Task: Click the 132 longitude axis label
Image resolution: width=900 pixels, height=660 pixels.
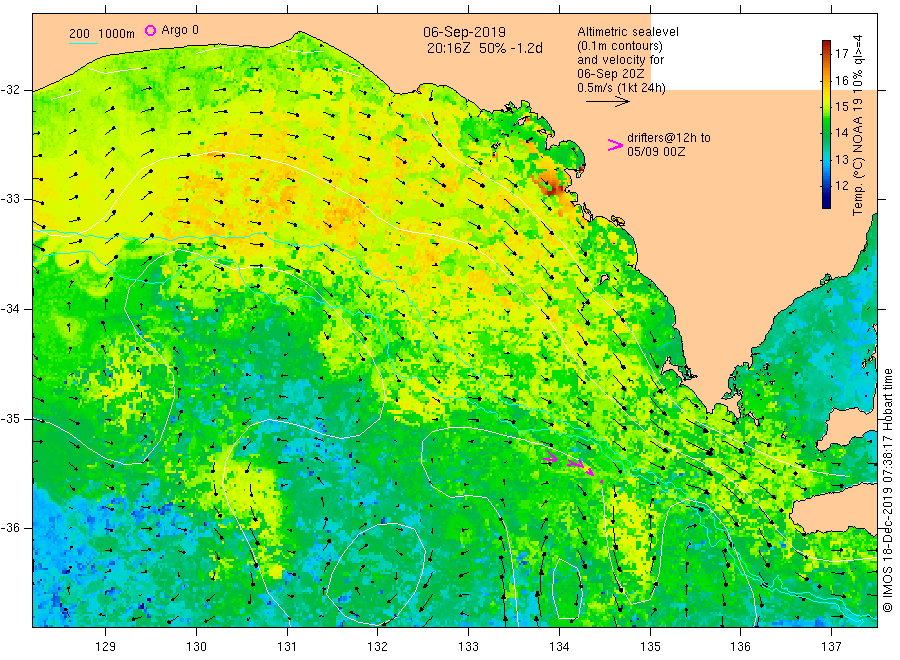Action: click(x=378, y=647)
